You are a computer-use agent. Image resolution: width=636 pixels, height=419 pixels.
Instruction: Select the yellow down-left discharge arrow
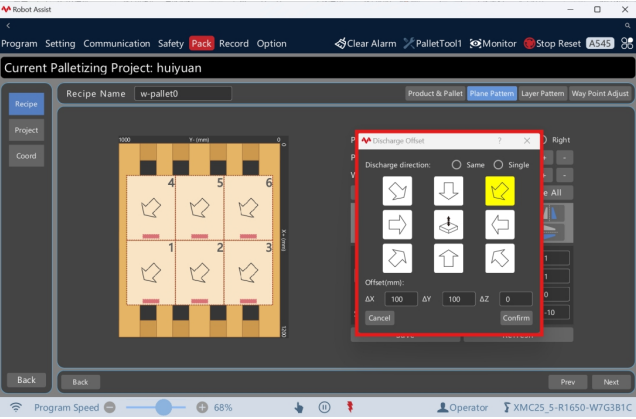tap(500, 191)
